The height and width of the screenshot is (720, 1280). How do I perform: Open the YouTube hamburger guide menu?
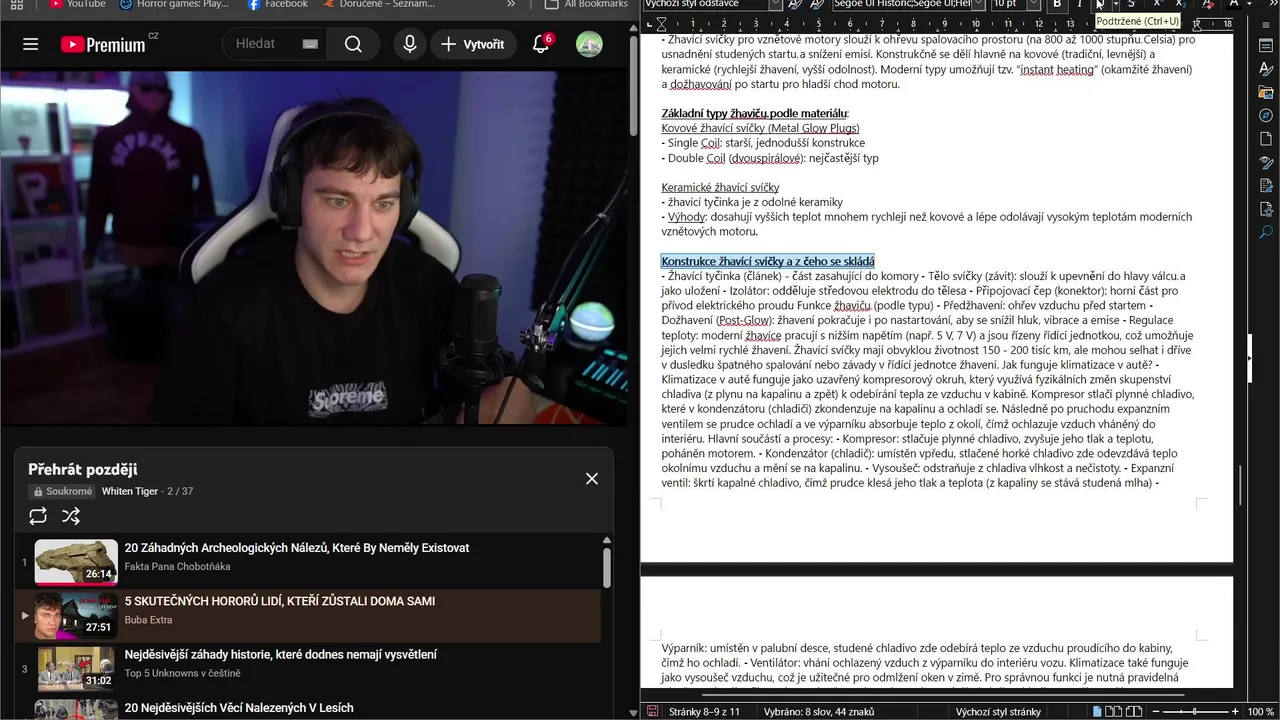click(x=30, y=44)
